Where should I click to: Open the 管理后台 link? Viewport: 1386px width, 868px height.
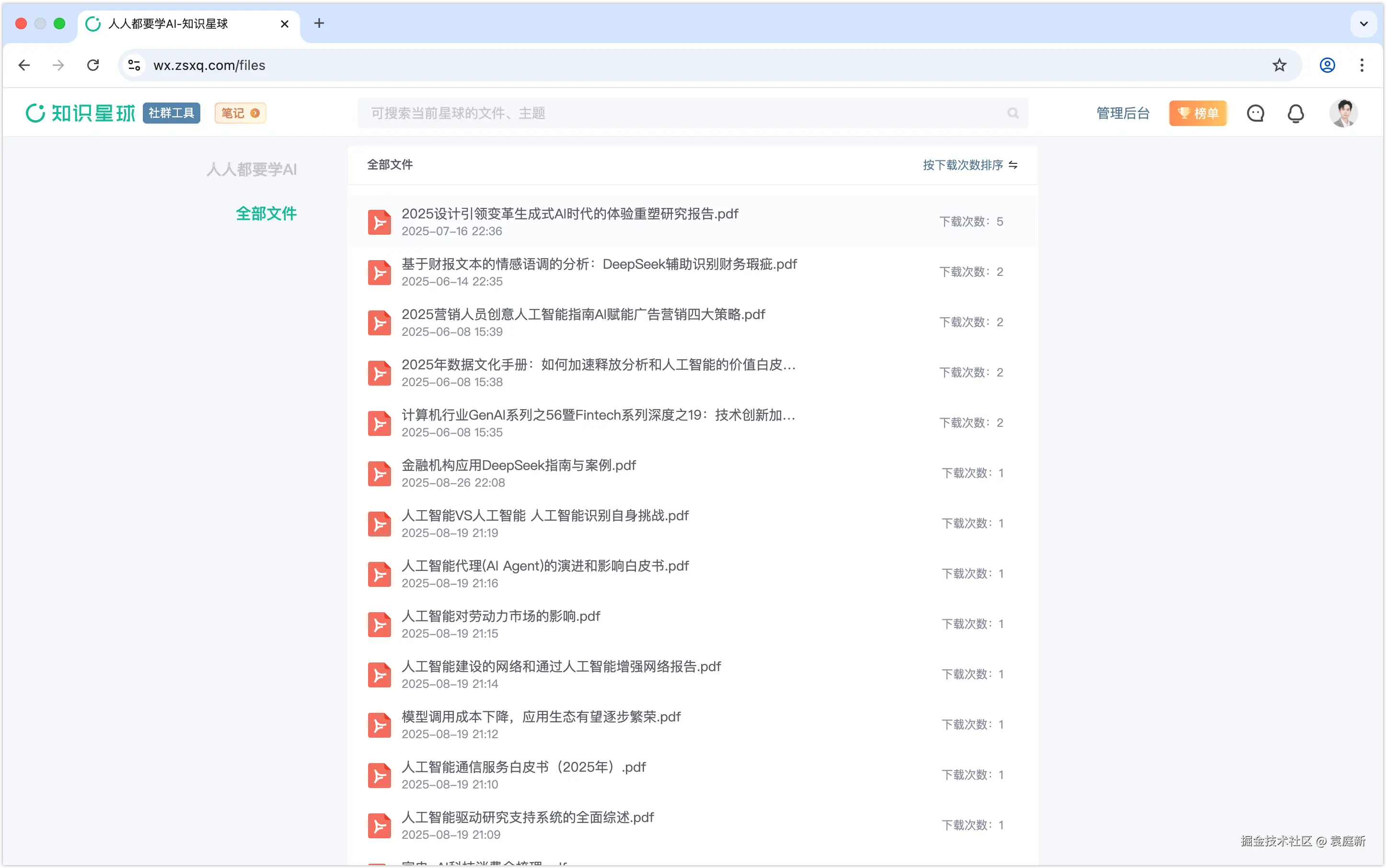pyautogui.click(x=1122, y=114)
